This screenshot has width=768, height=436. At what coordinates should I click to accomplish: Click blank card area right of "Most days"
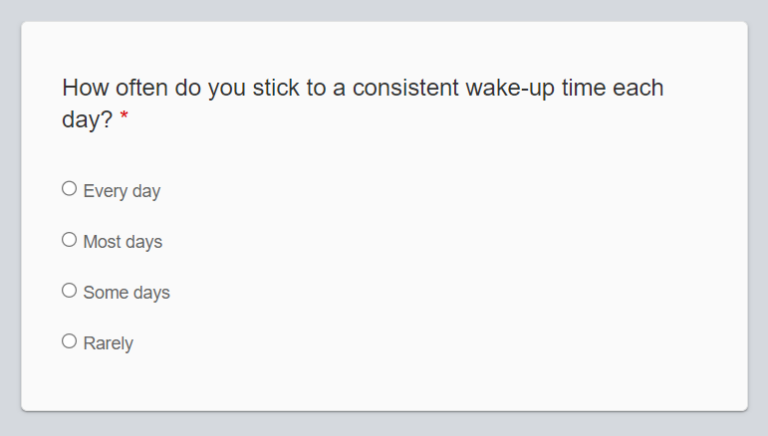pyautogui.click(x=450, y=242)
